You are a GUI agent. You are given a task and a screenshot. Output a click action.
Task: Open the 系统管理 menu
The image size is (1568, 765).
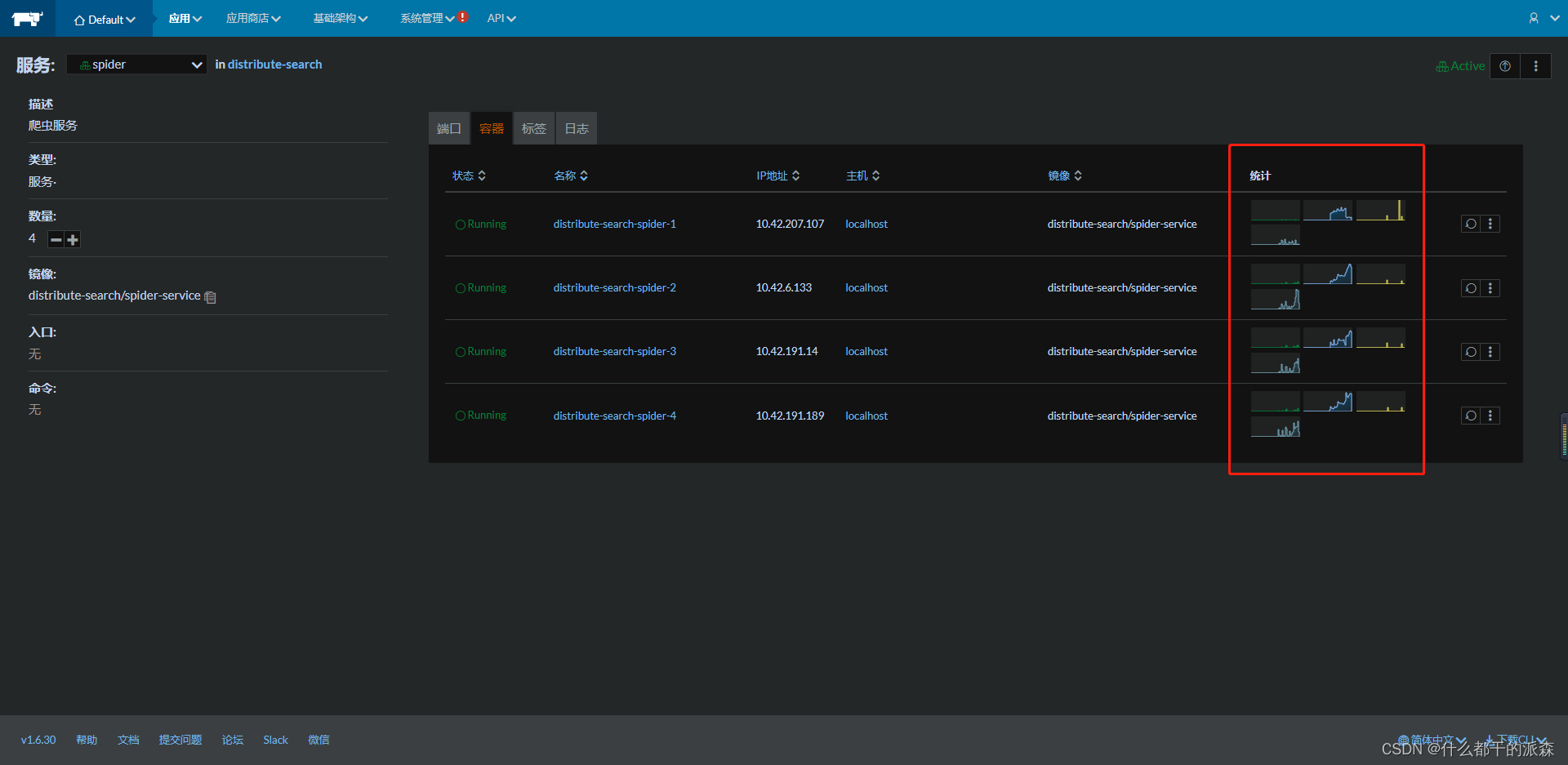pyautogui.click(x=427, y=18)
